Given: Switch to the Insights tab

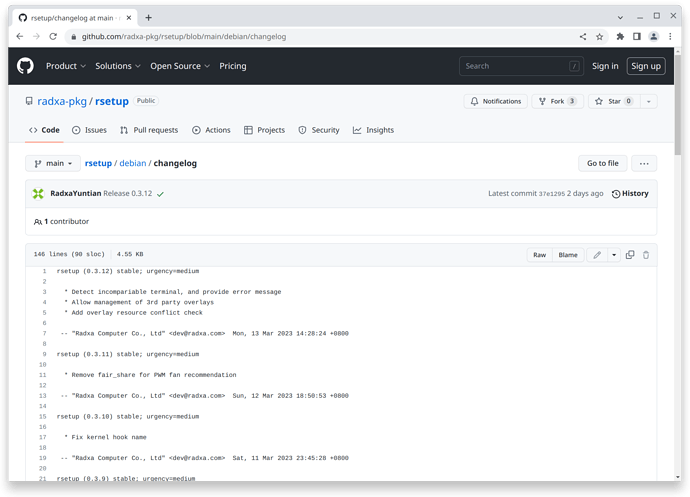Looking at the screenshot, I should click(x=374, y=130).
